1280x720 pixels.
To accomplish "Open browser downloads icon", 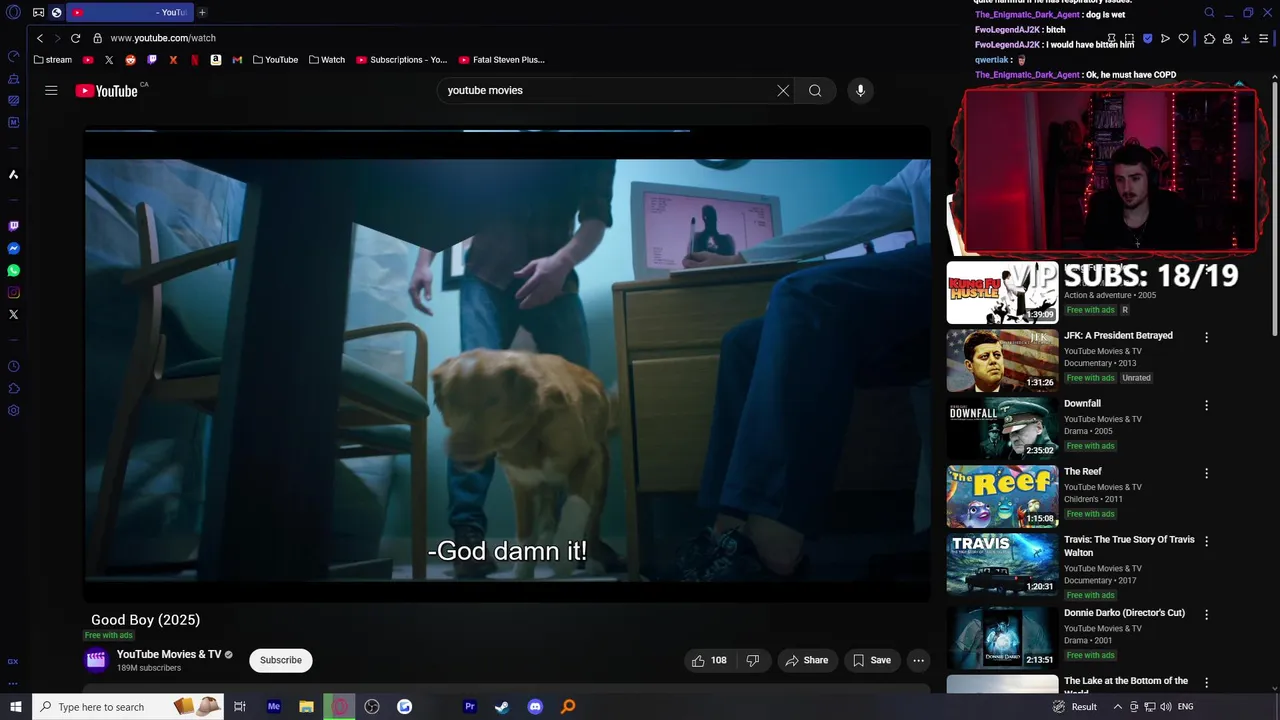I will [1245, 39].
